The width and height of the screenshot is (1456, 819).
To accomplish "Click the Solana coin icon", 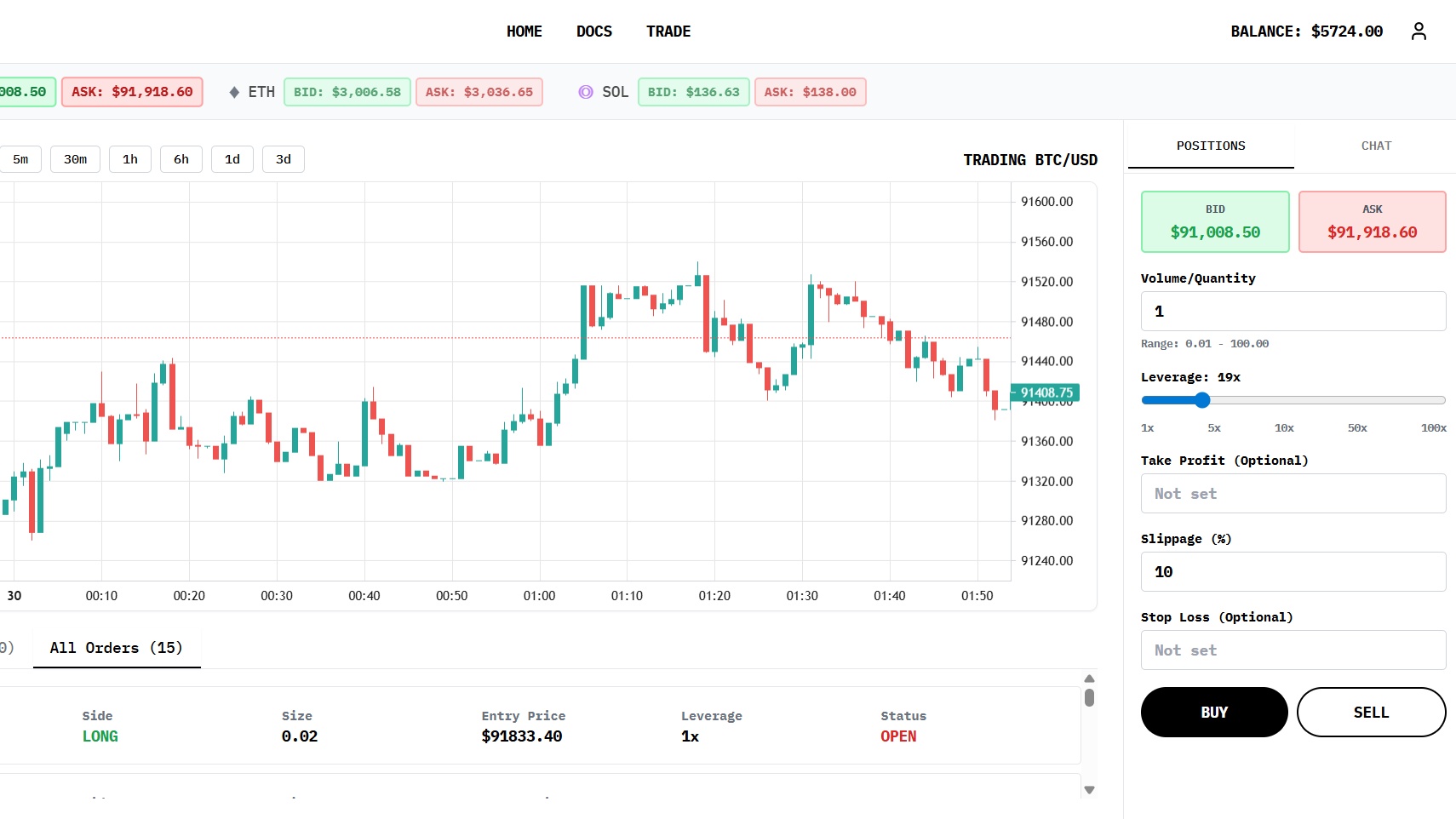I will point(586,92).
